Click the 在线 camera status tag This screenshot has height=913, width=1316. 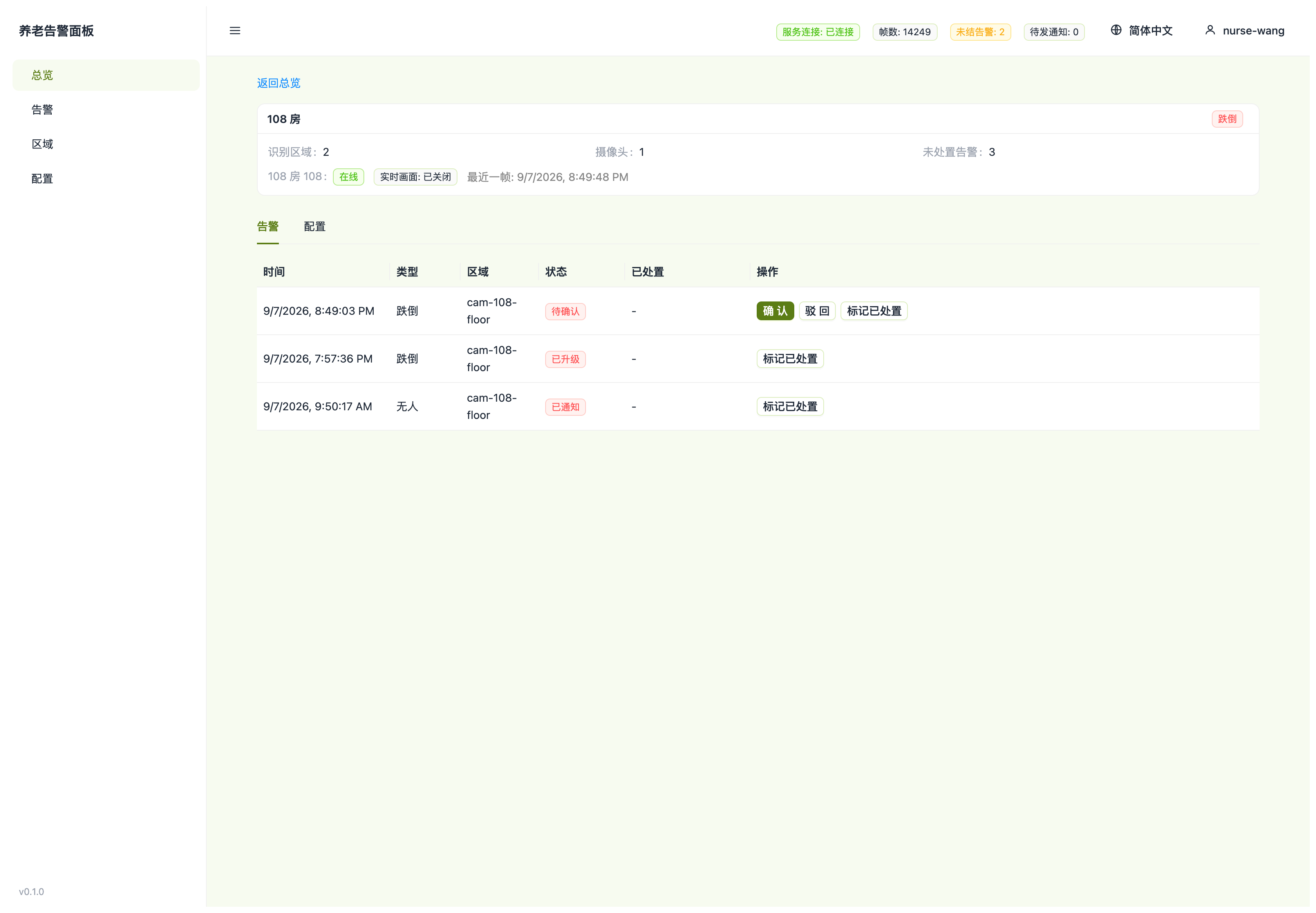[348, 177]
